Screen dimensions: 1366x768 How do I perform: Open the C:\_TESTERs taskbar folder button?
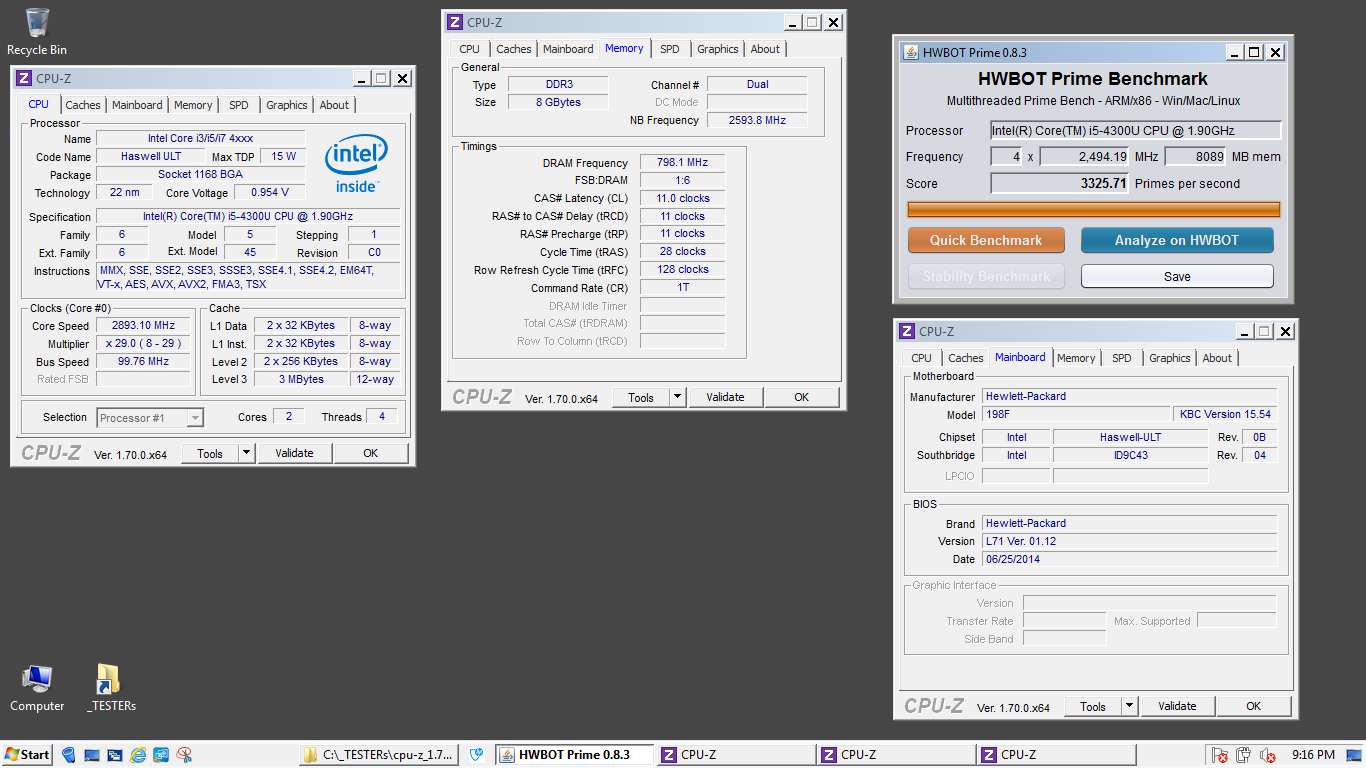[x=380, y=755]
